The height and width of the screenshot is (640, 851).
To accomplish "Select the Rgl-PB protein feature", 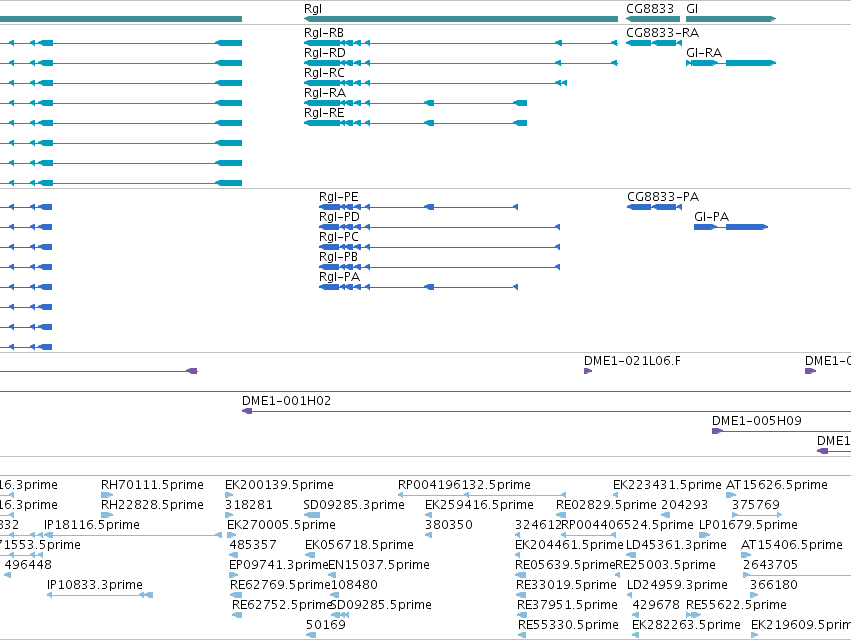I will pyautogui.click(x=440, y=267).
